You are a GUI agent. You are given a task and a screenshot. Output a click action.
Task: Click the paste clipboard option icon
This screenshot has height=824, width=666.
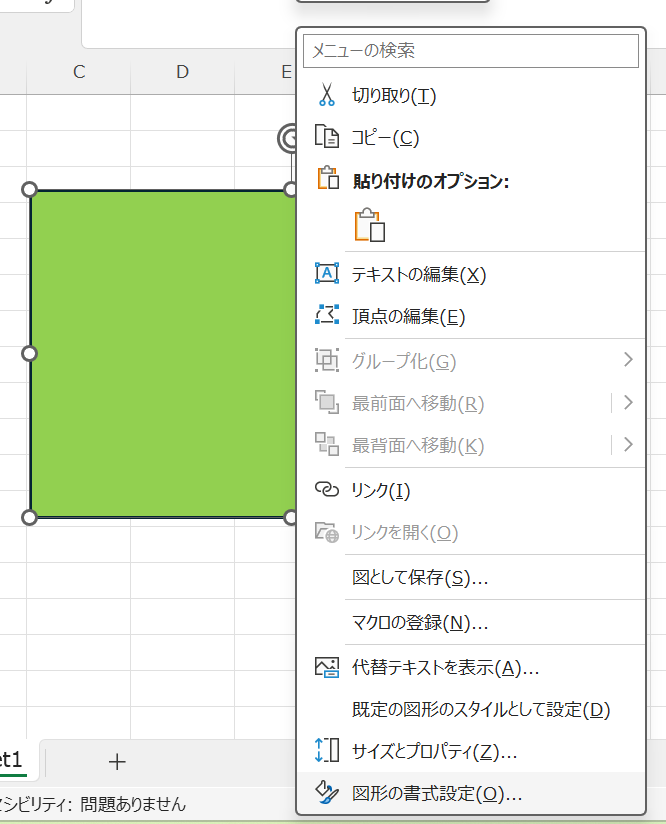[x=369, y=225]
